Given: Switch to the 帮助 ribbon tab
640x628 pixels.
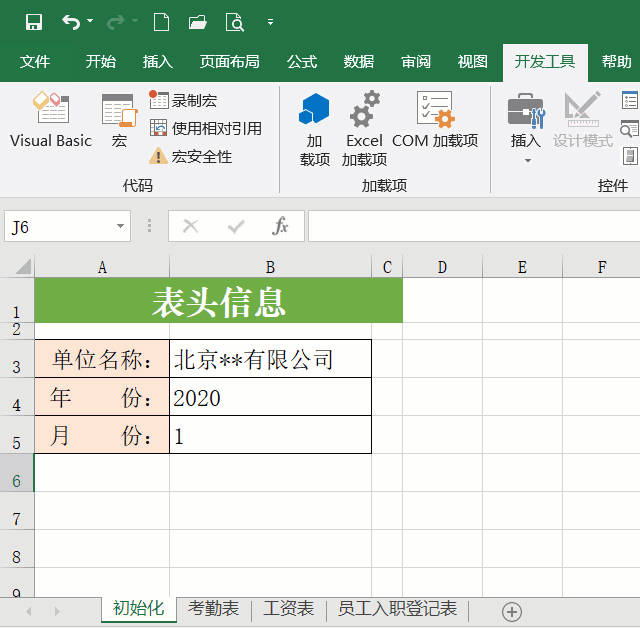Looking at the screenshot, I should coord(616,62).
